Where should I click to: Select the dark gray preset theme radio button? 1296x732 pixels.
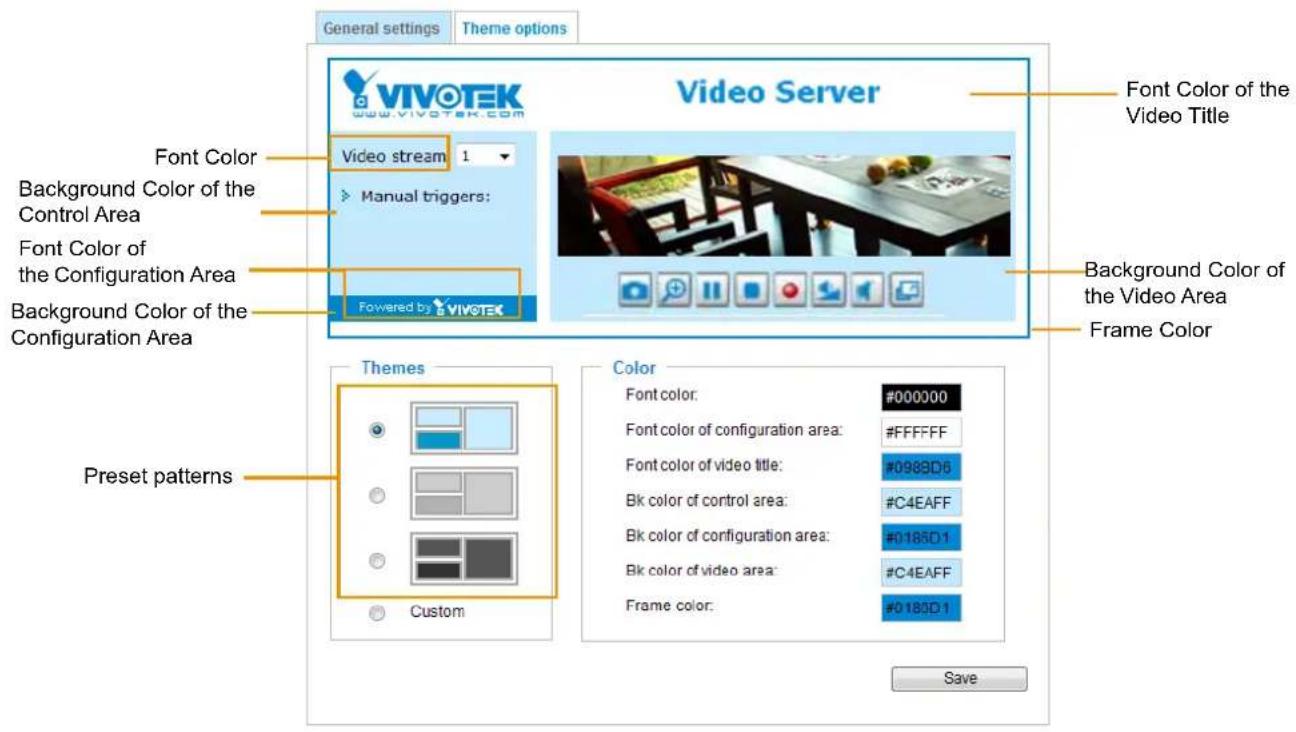click(377, 560)
